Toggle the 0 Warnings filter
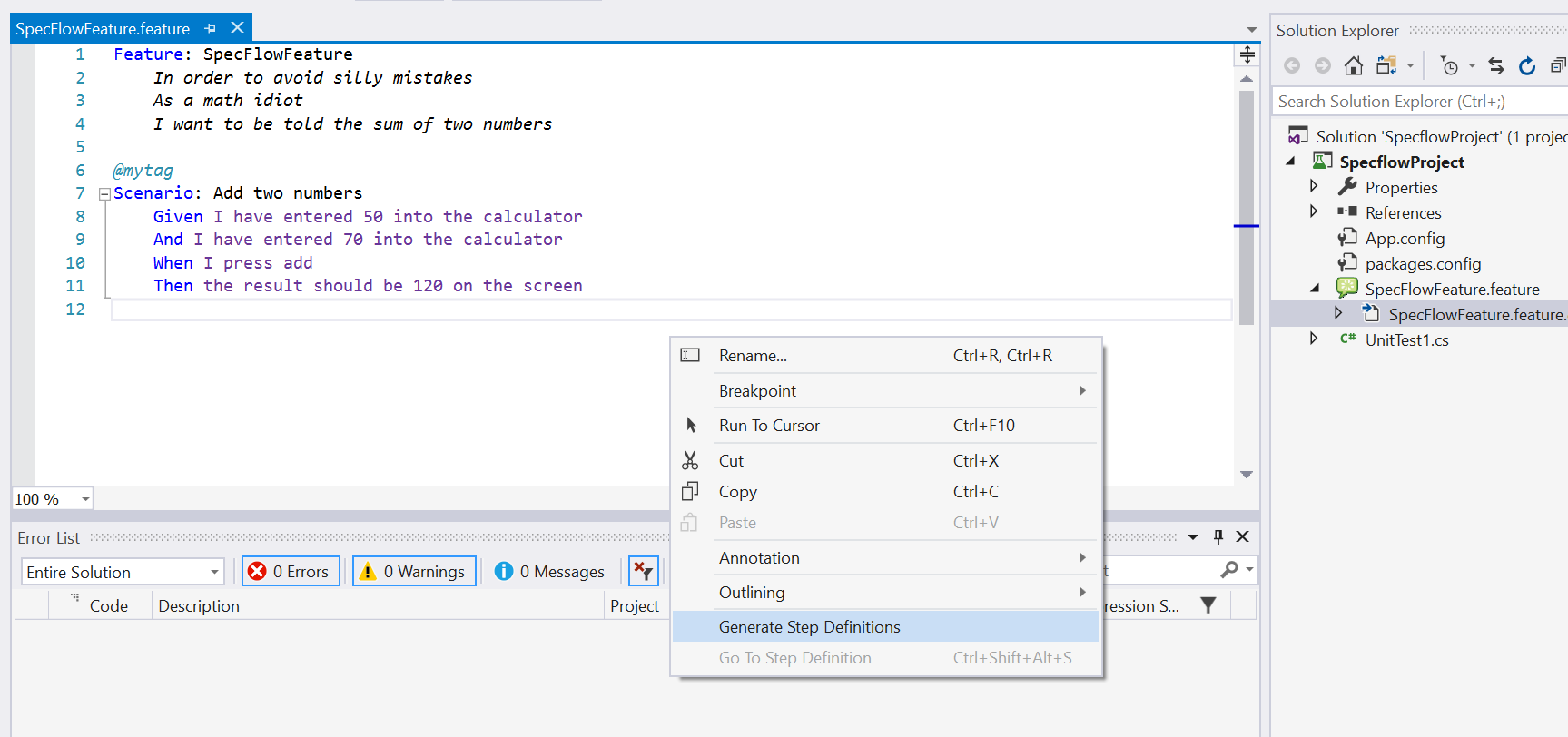This screenshot has height=737, width=1568. coord(414,571)
